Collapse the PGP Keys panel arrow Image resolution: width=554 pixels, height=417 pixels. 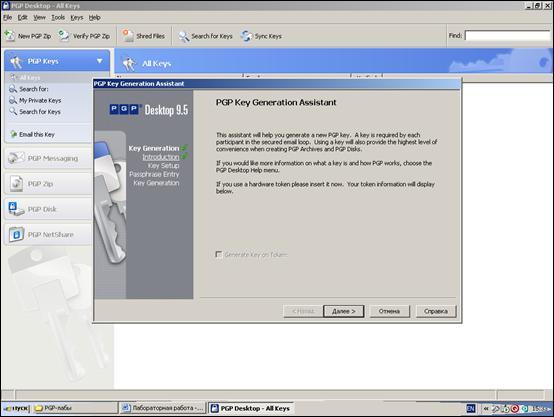tap(100, 61)
